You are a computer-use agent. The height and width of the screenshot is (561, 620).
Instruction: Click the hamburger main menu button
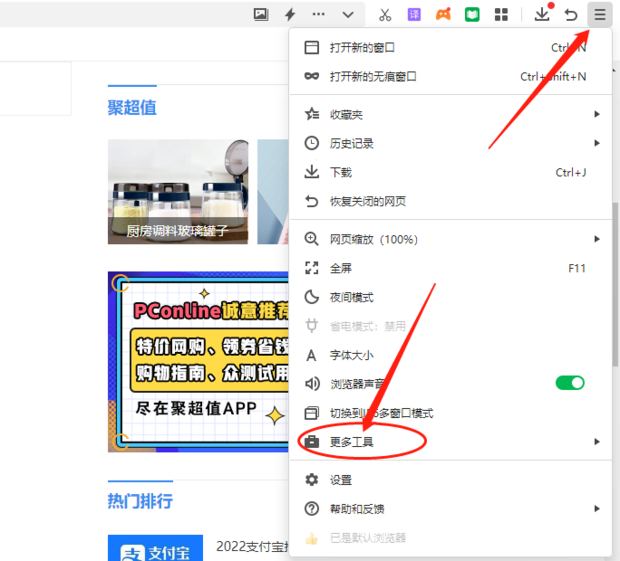tap(599, 14)
